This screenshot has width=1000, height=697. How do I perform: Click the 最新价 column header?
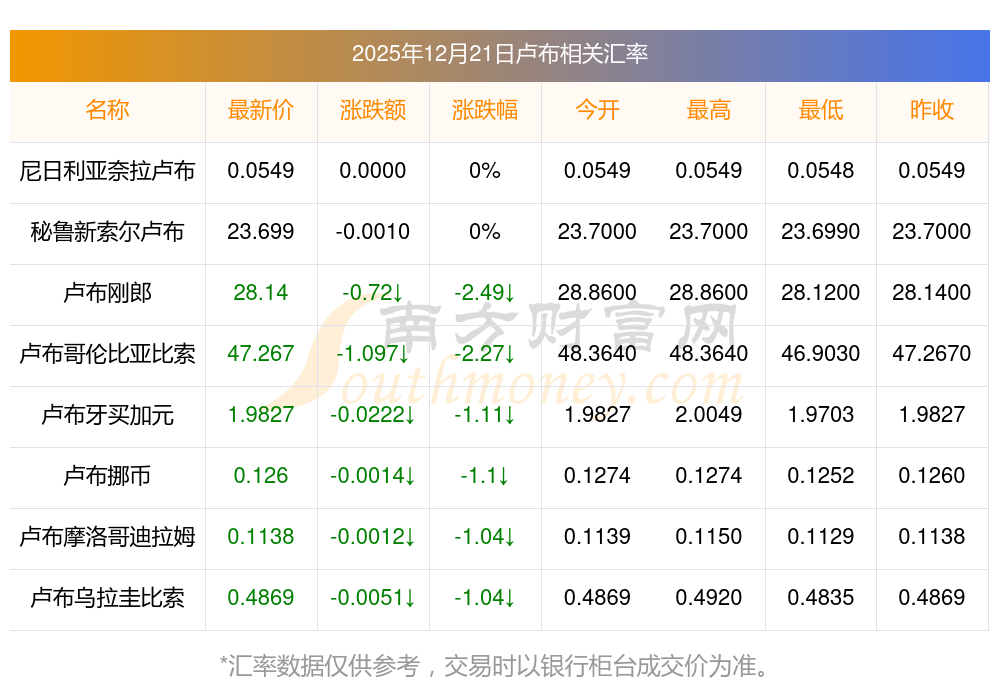point(260,110)
